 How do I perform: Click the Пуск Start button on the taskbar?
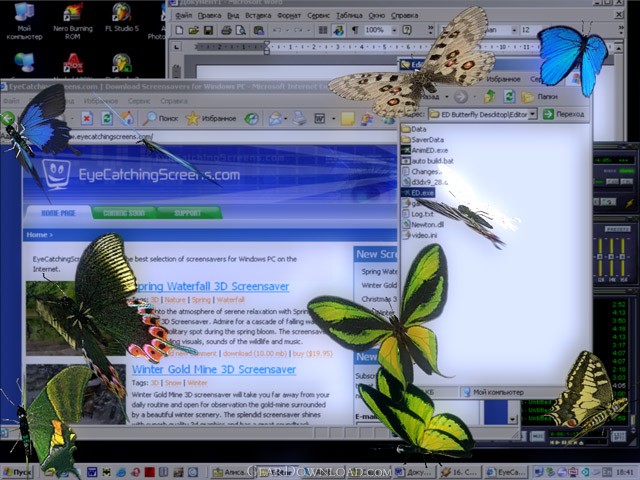point(17,473)
